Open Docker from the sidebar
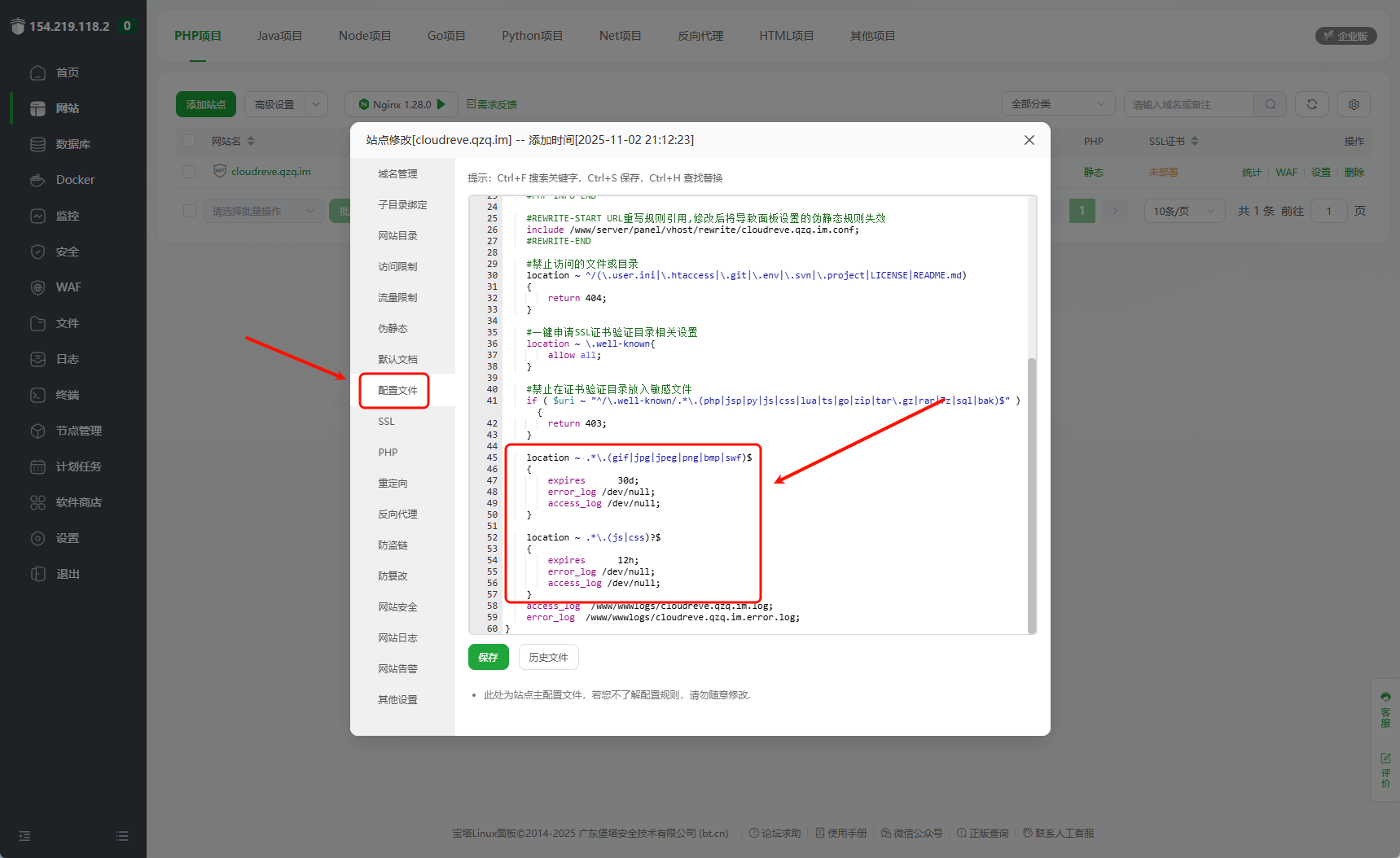The width and height of the screenshot is (1400, 858). 75,180
